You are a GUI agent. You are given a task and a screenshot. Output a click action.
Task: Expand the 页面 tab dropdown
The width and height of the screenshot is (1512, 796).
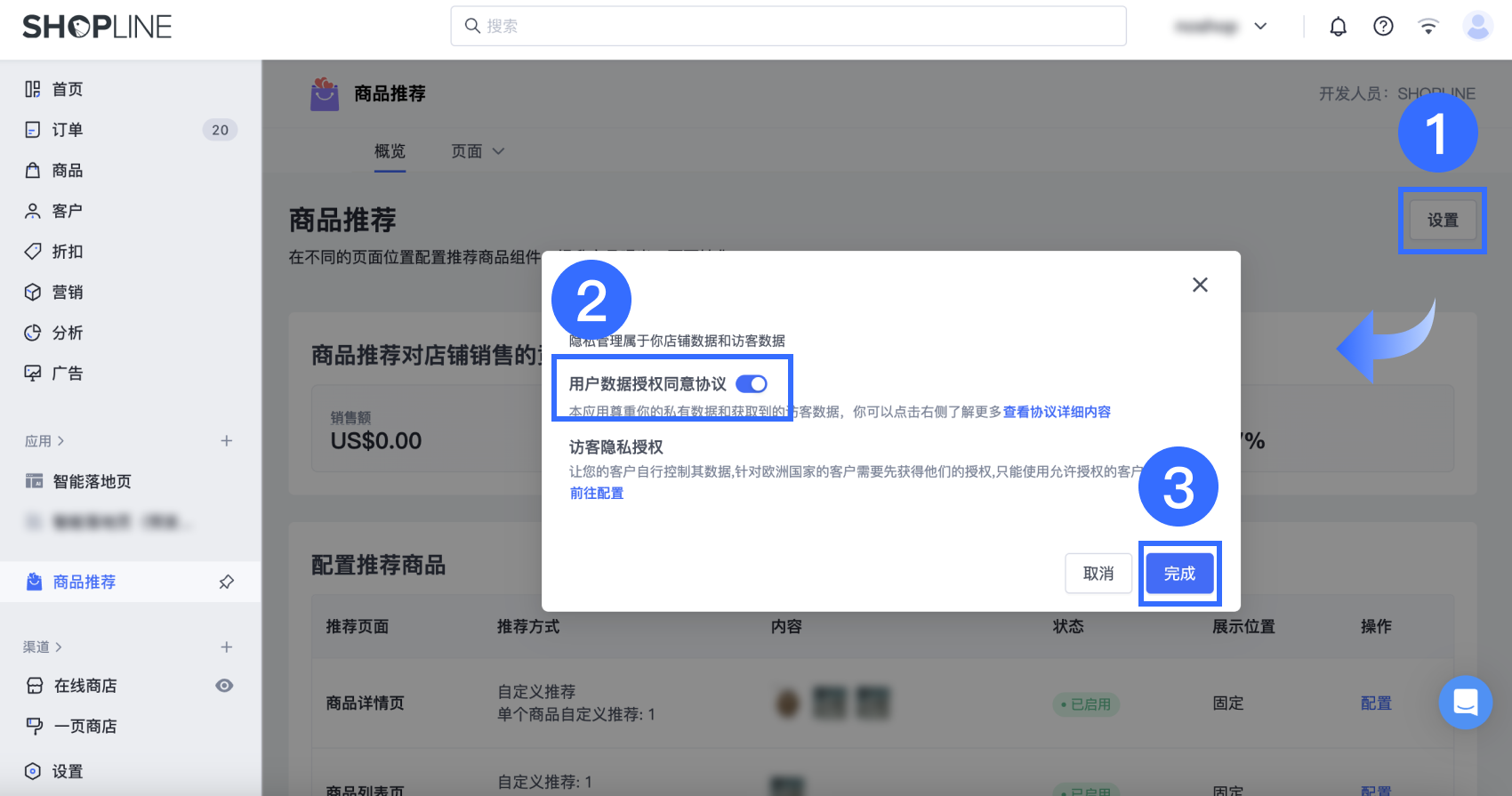(x=498, y=151)
